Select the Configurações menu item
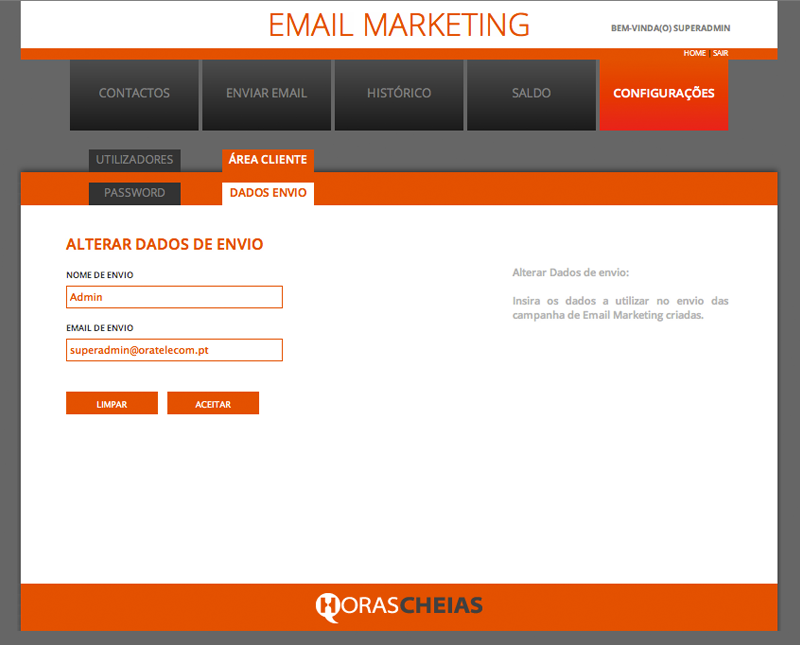Viewport: 800px width, 645px height. coord(664,95)
